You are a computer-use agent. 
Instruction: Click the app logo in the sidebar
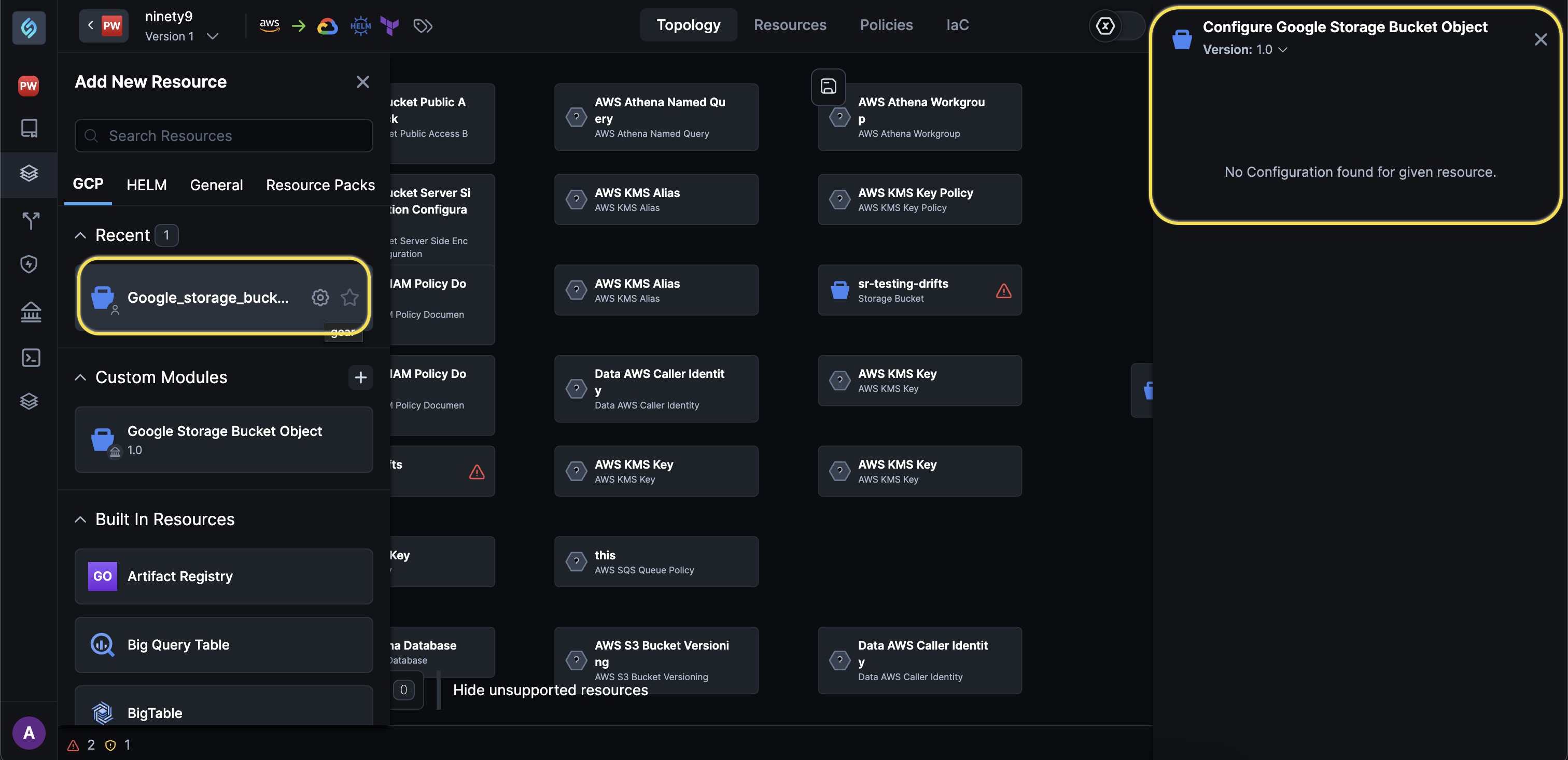pyautogui.click(x=29, y=27)
